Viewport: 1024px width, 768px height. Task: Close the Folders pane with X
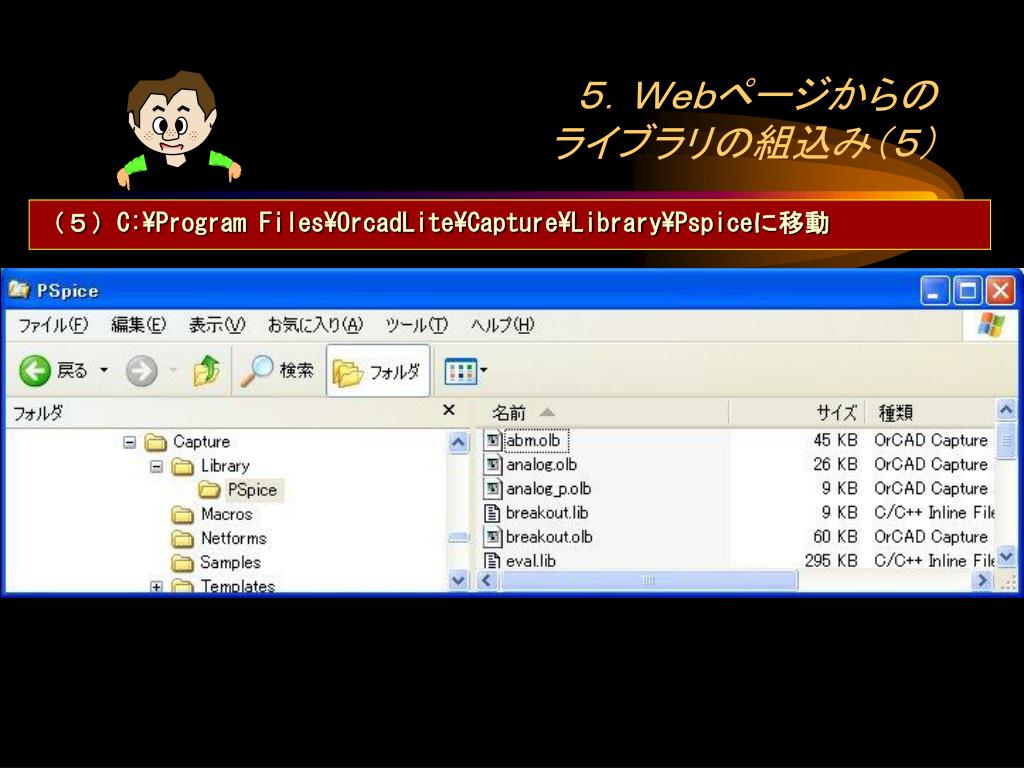click(449, 410)
